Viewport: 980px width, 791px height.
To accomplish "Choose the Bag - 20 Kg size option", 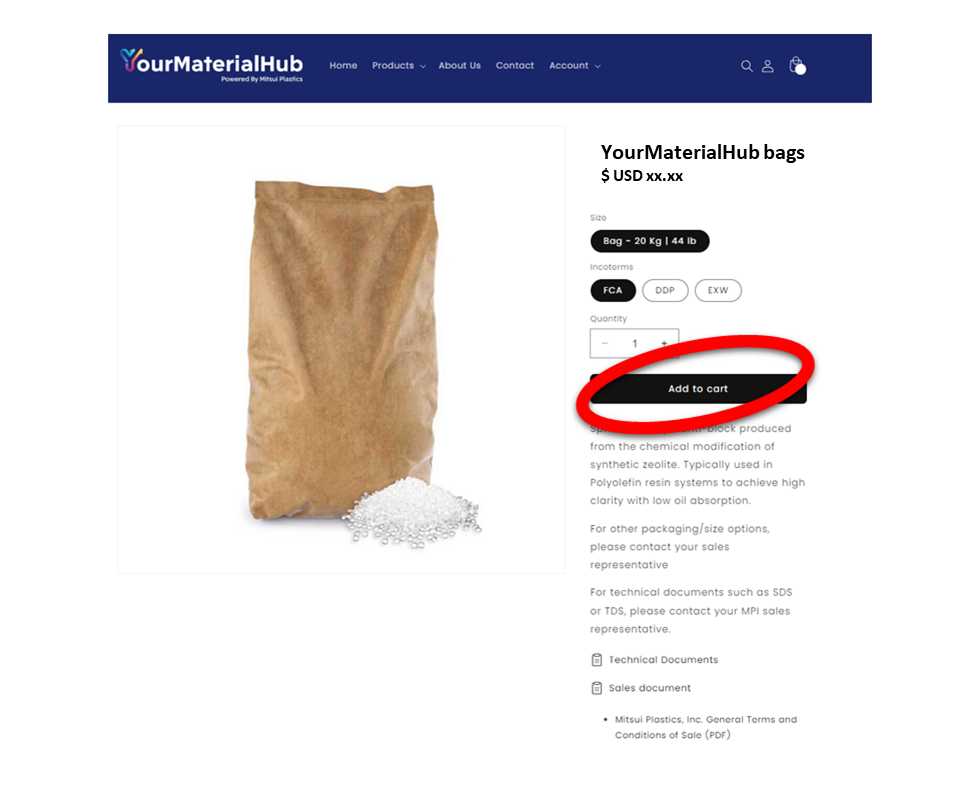I will click(x=649, y=241).
